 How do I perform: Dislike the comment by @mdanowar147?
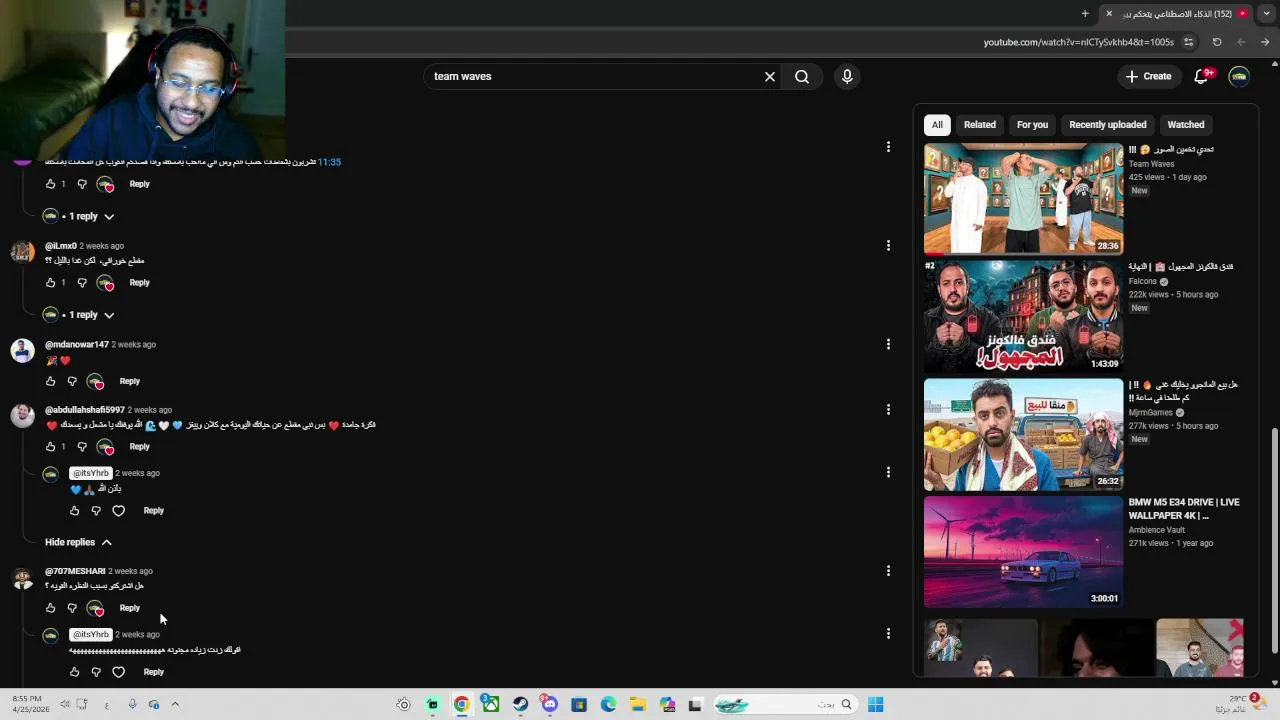72,381
